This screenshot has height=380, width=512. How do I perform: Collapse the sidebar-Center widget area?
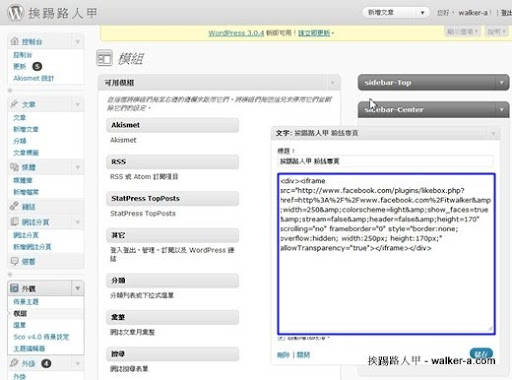[502, 109]
